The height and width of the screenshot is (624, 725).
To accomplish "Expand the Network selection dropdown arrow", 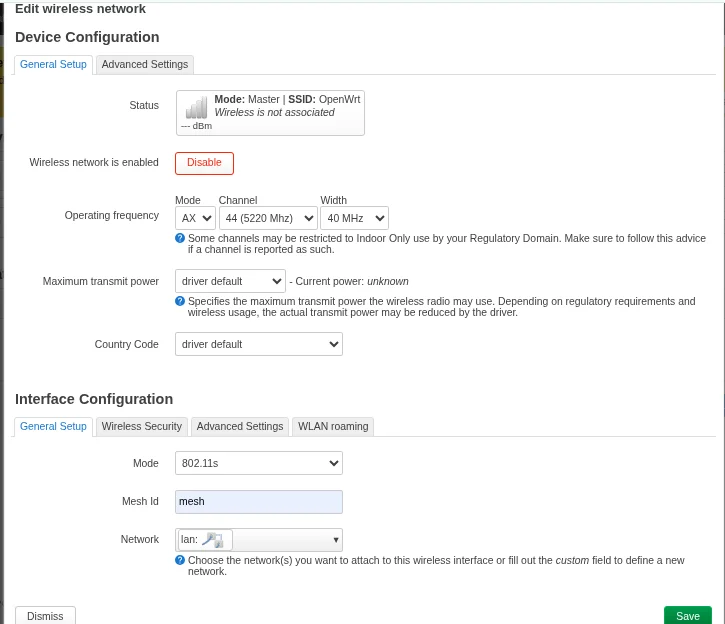I will 336,540.
